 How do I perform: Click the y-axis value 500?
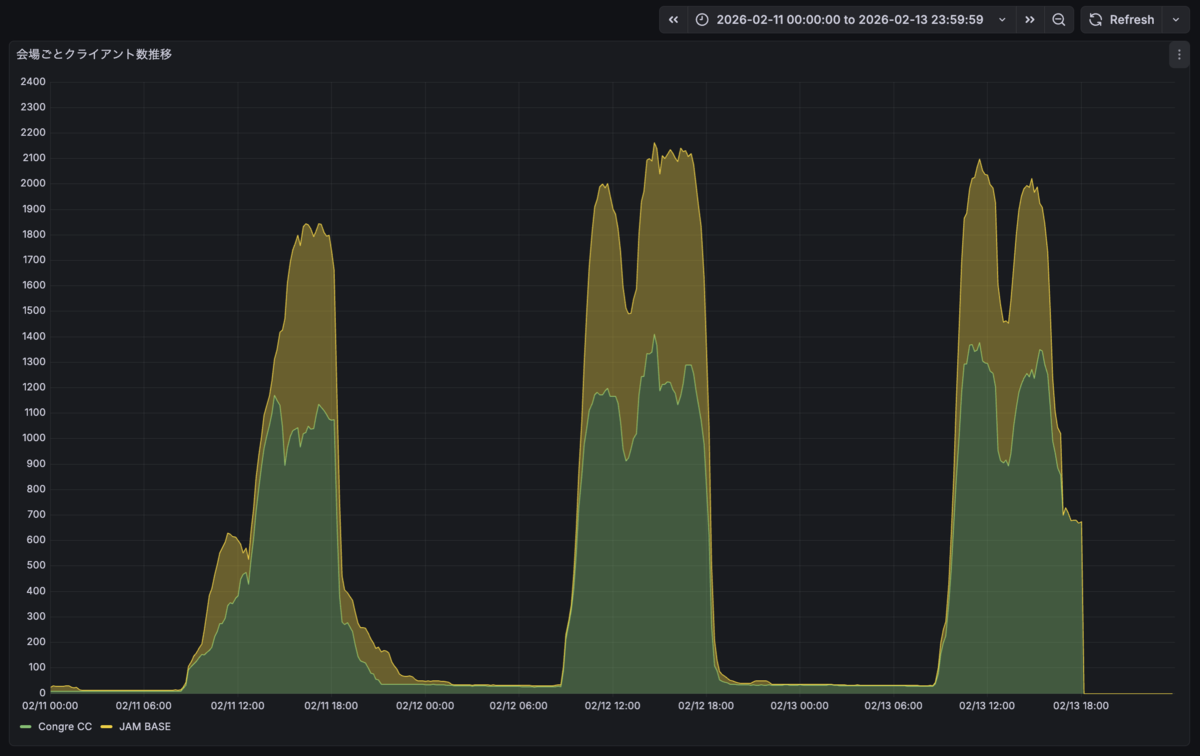[x=36, y=566]
